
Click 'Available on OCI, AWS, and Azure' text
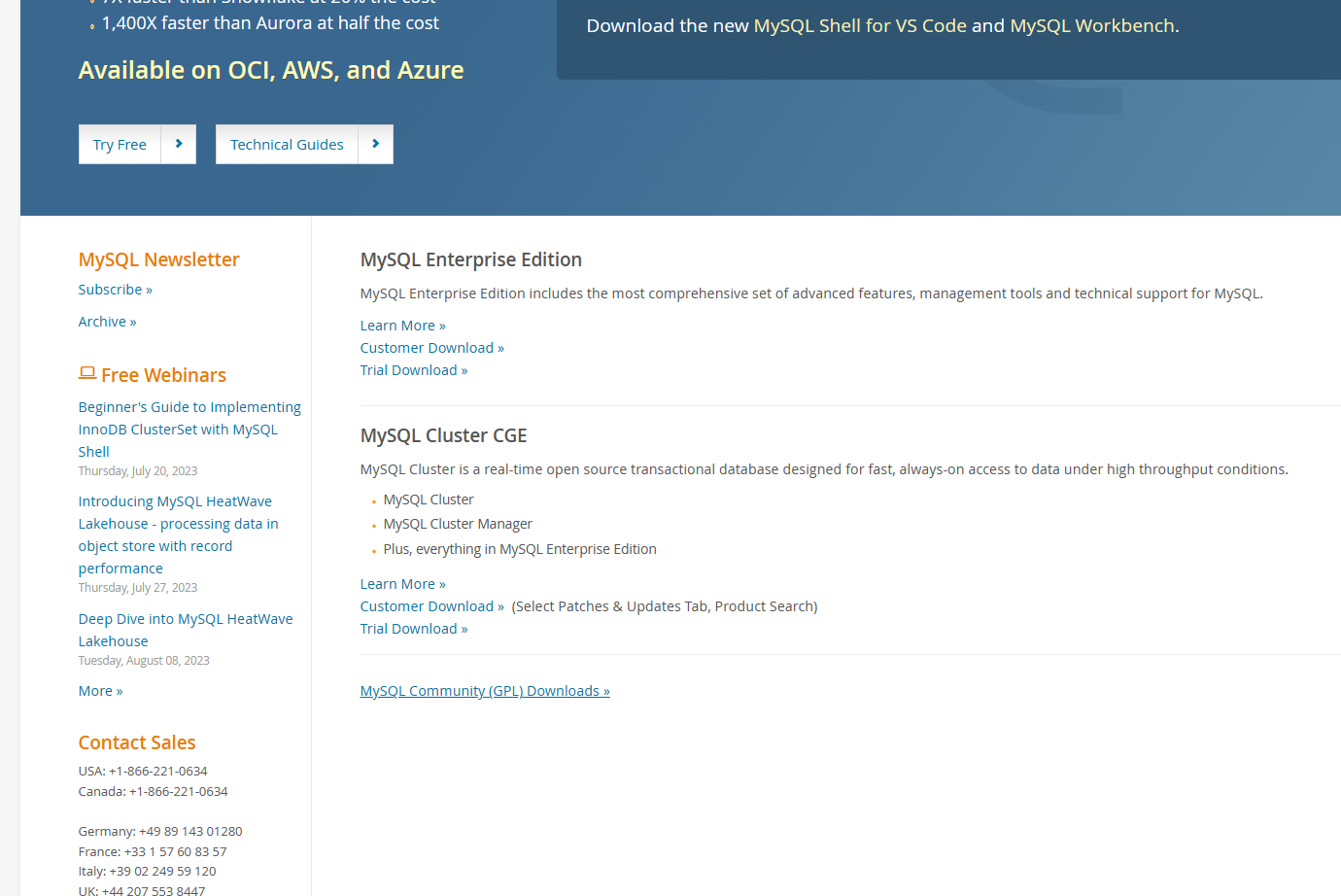(271, 70)
